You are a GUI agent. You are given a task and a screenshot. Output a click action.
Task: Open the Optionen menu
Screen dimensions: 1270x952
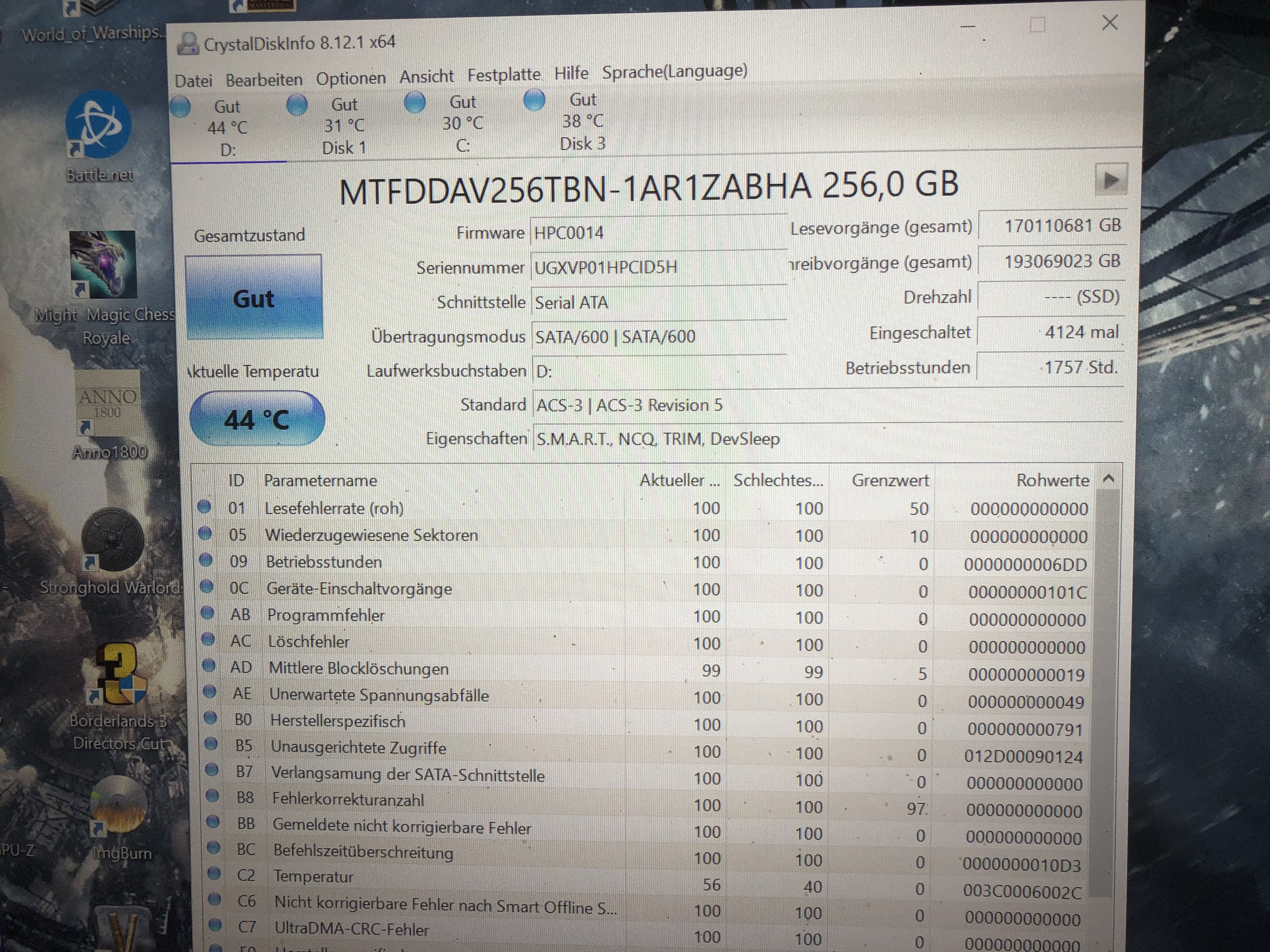click(x=350, y=79)
